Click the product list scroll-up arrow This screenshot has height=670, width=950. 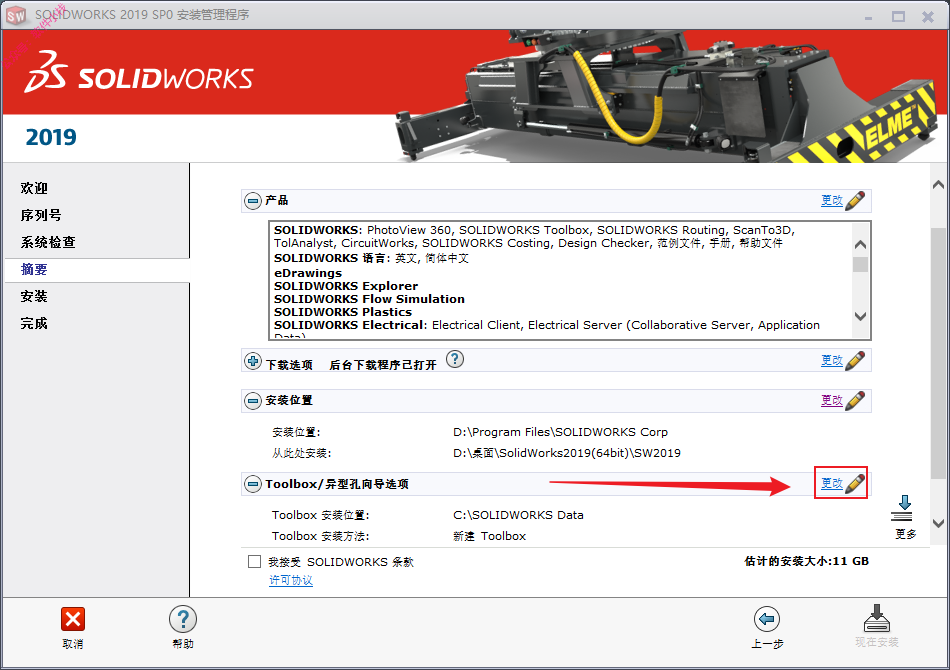pyautogui.click(x=860, y=245)
